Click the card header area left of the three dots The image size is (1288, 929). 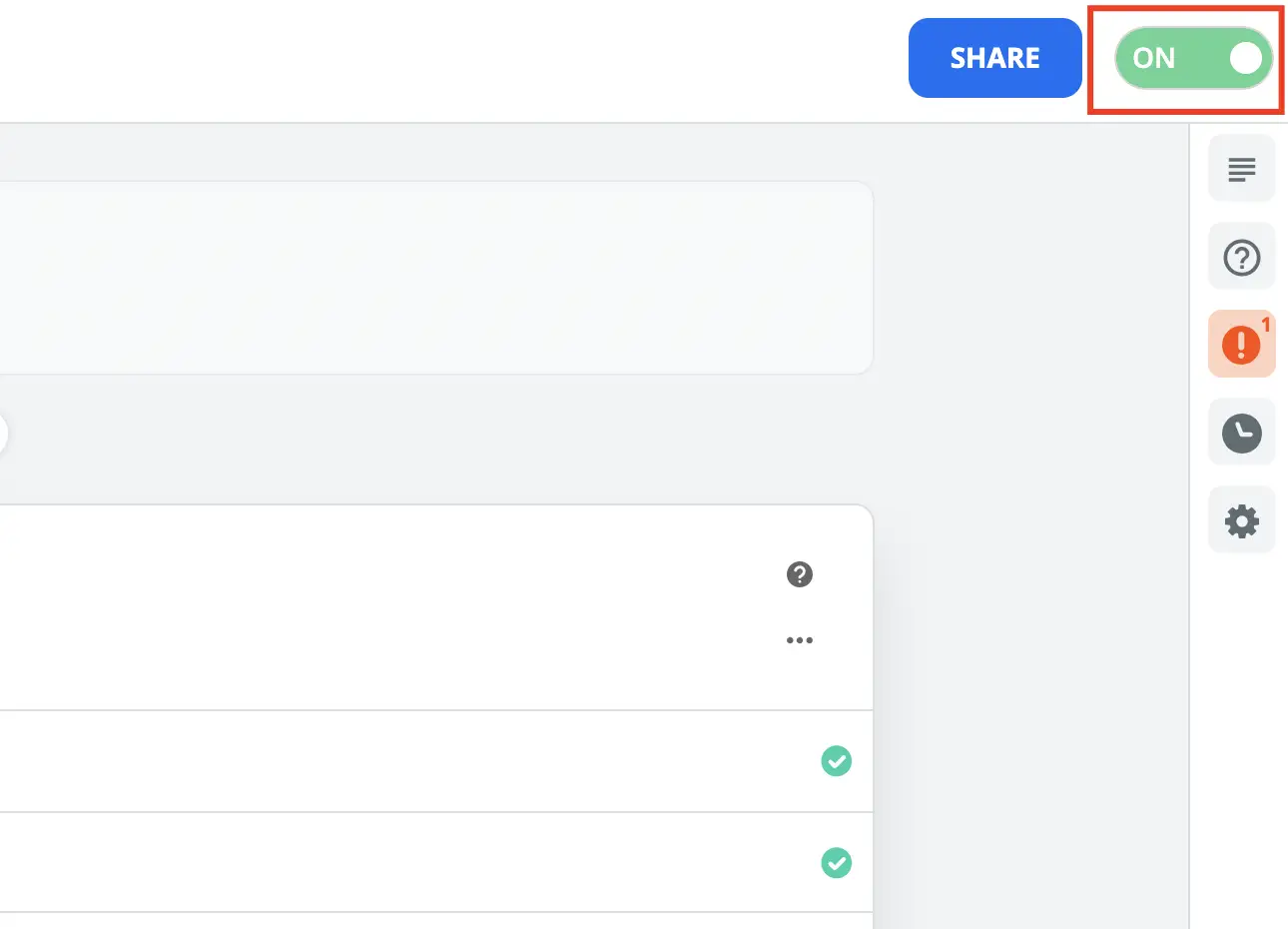coord(399,607)
